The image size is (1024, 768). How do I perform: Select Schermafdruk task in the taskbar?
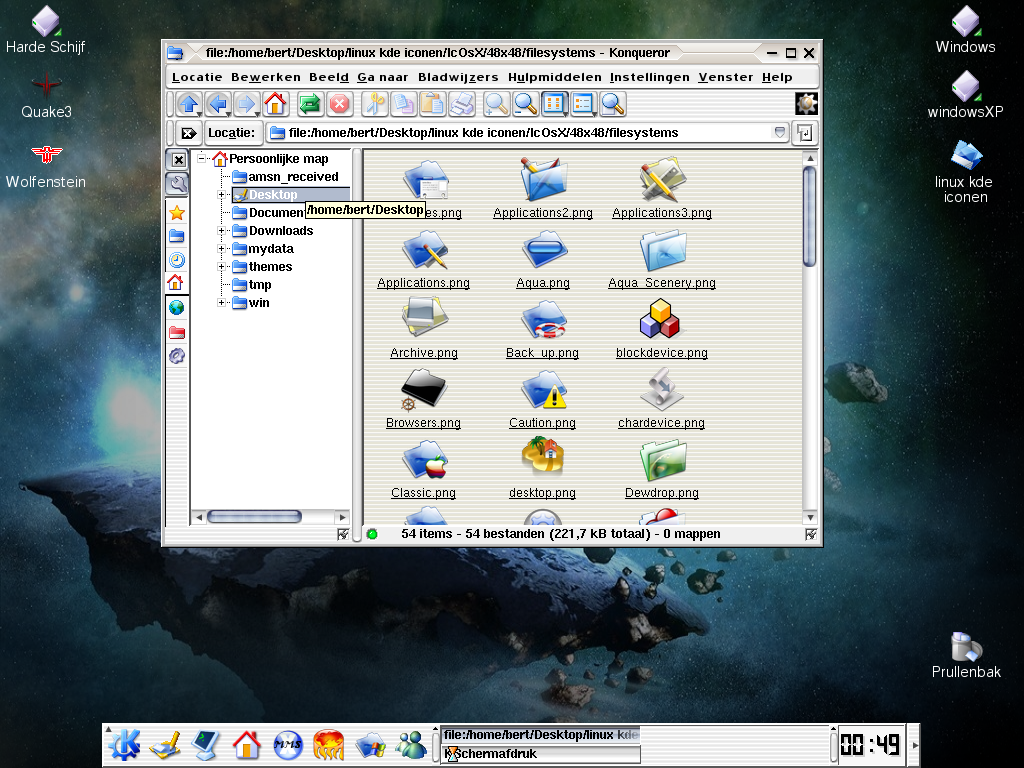point(541,754)
